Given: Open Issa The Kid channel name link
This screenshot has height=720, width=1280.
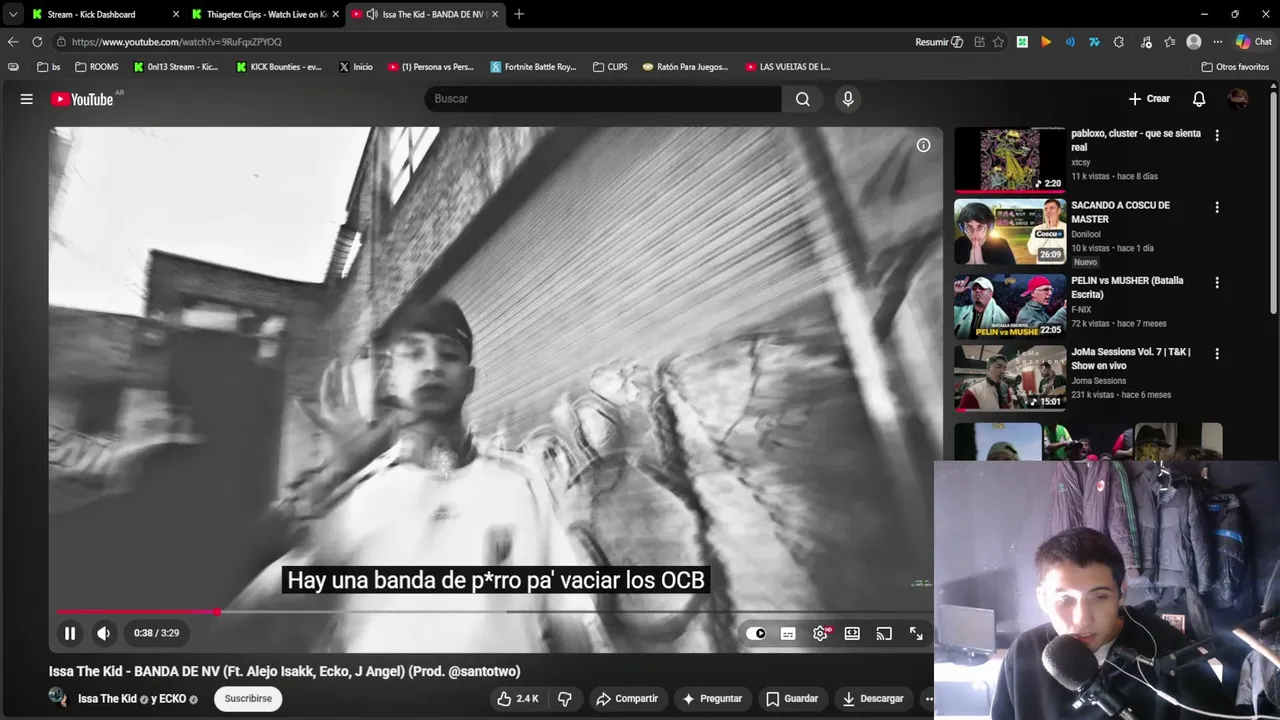Looking at the screenshot, I should pyautogui.click(x=107, y=699).
